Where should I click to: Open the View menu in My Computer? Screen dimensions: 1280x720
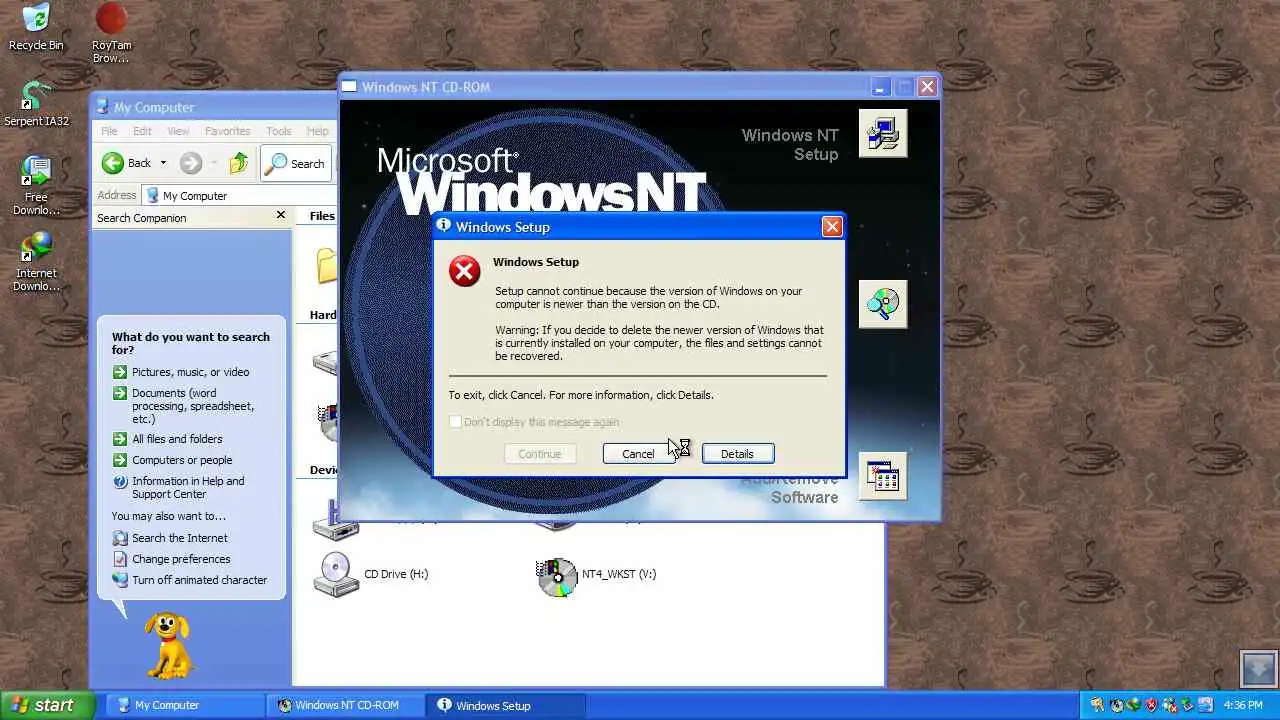[178, 131]
